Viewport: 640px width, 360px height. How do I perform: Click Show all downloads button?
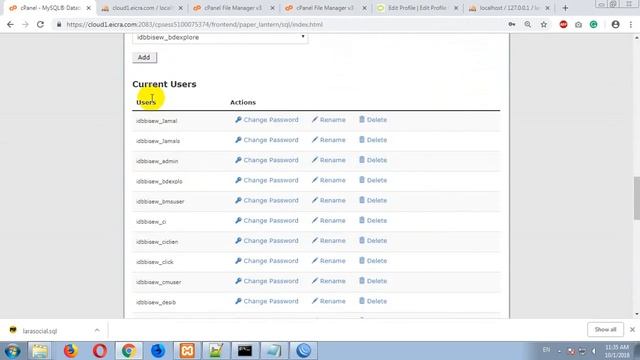(x=605, y=329)
